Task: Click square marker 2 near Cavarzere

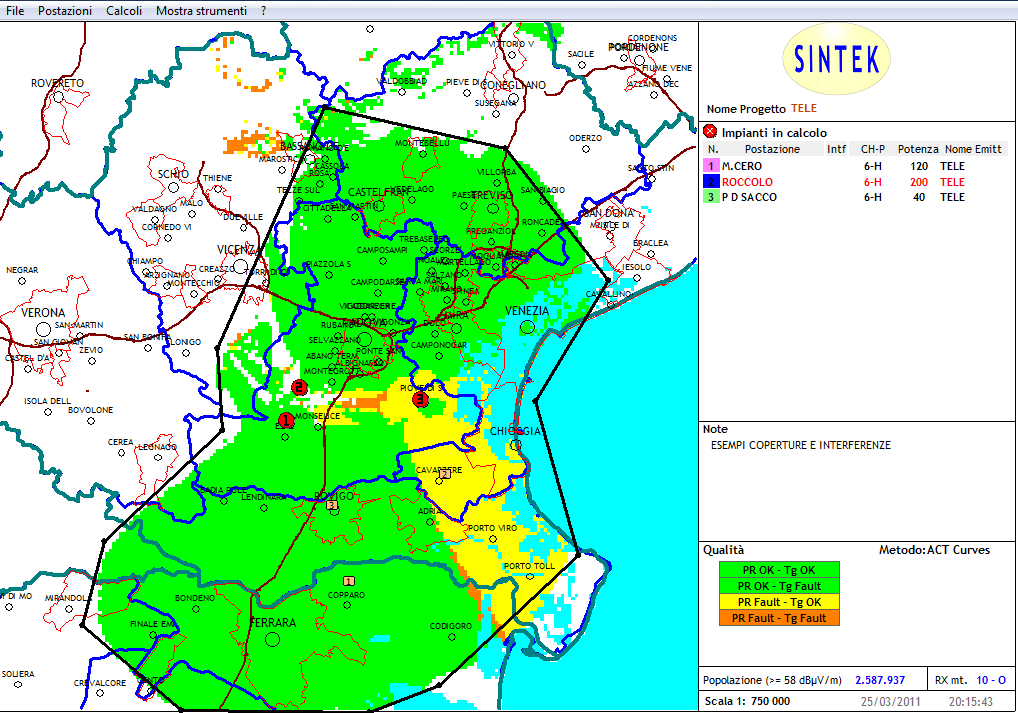Action: pos(446,474)
